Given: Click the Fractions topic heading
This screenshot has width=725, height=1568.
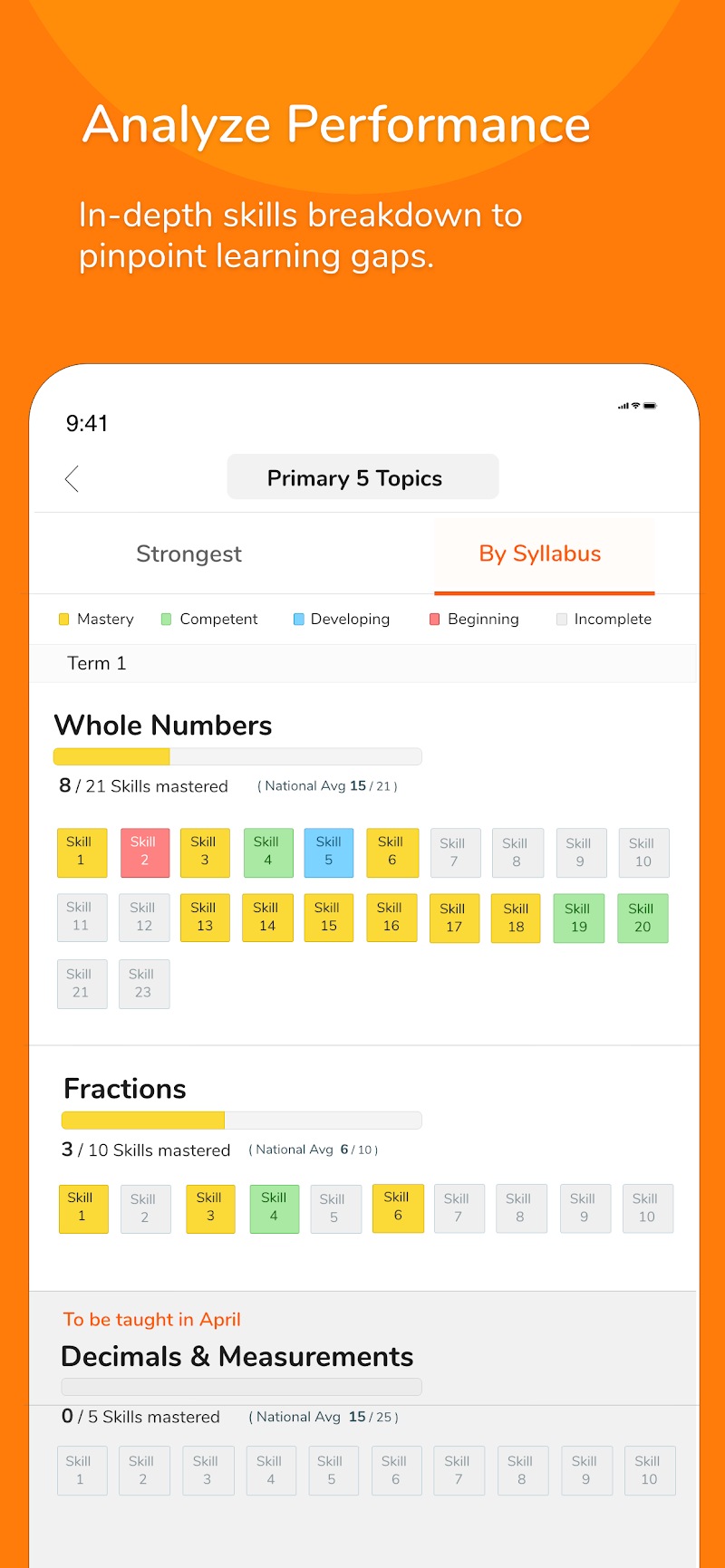Looking at the screenshot, I should tap(125, 1089).
